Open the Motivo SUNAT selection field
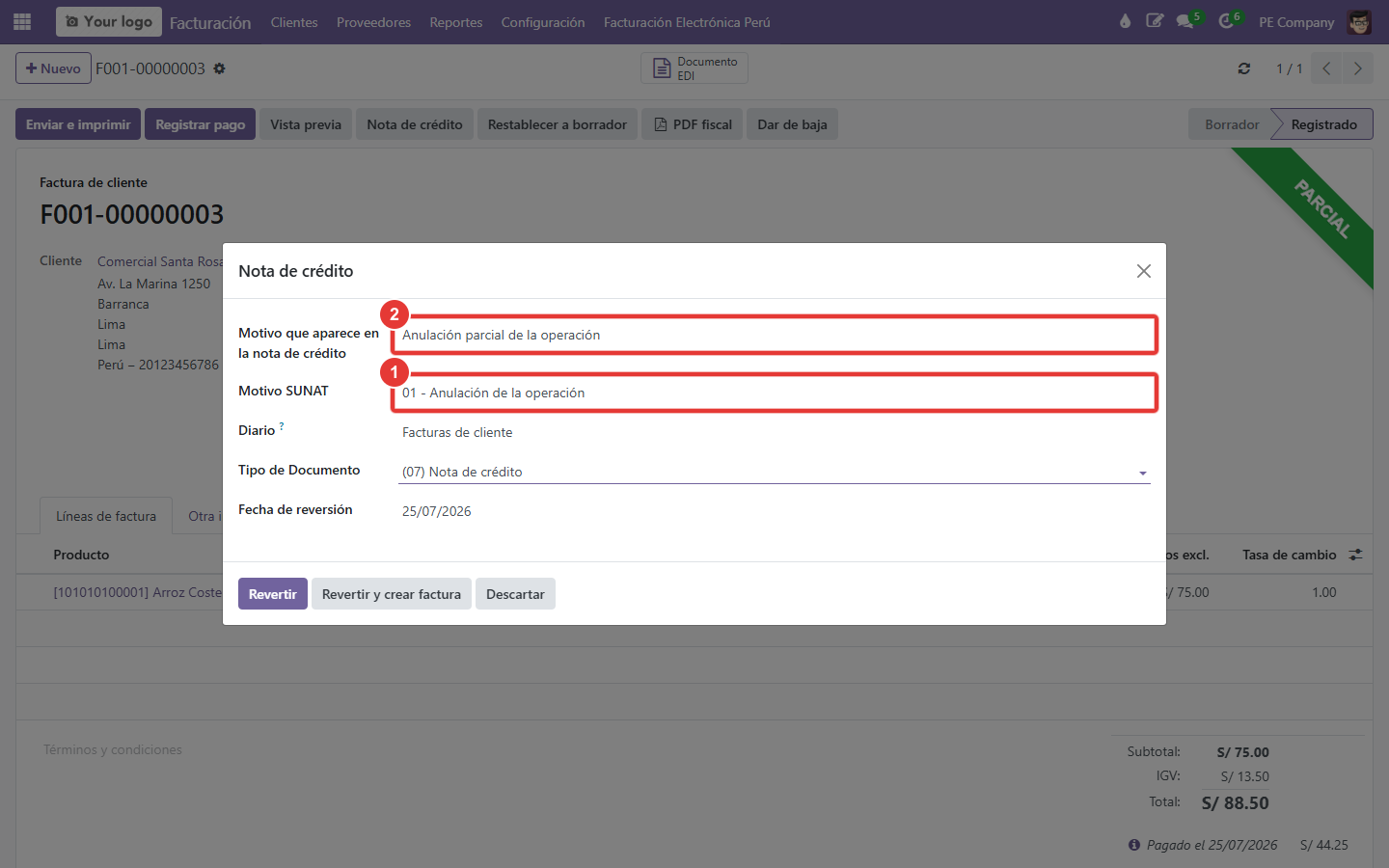The width and height of the screenshot is (1389, 868). (774, 393)
